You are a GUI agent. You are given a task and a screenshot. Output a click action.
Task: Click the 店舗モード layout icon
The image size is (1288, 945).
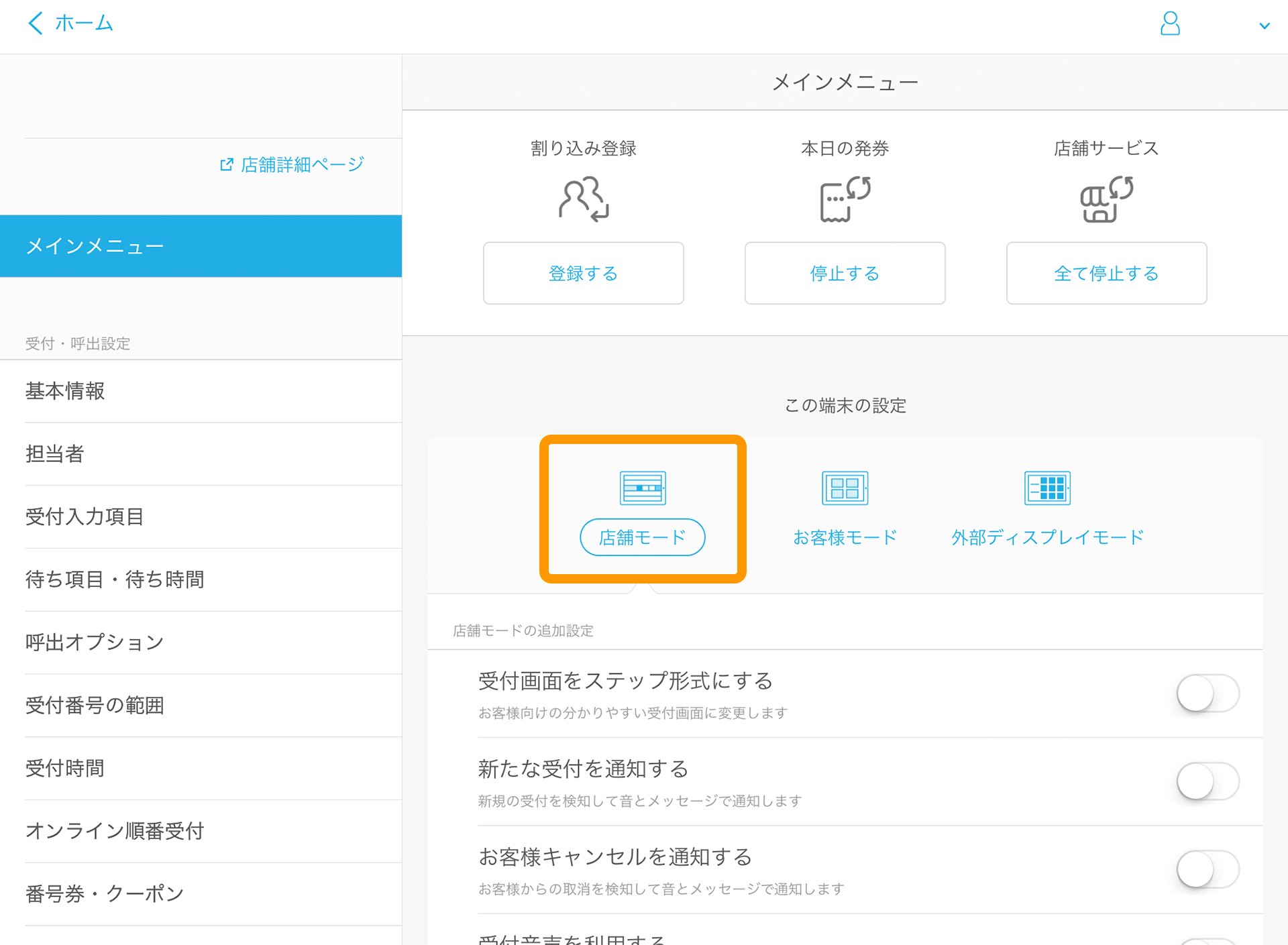[x=643, y=488]
